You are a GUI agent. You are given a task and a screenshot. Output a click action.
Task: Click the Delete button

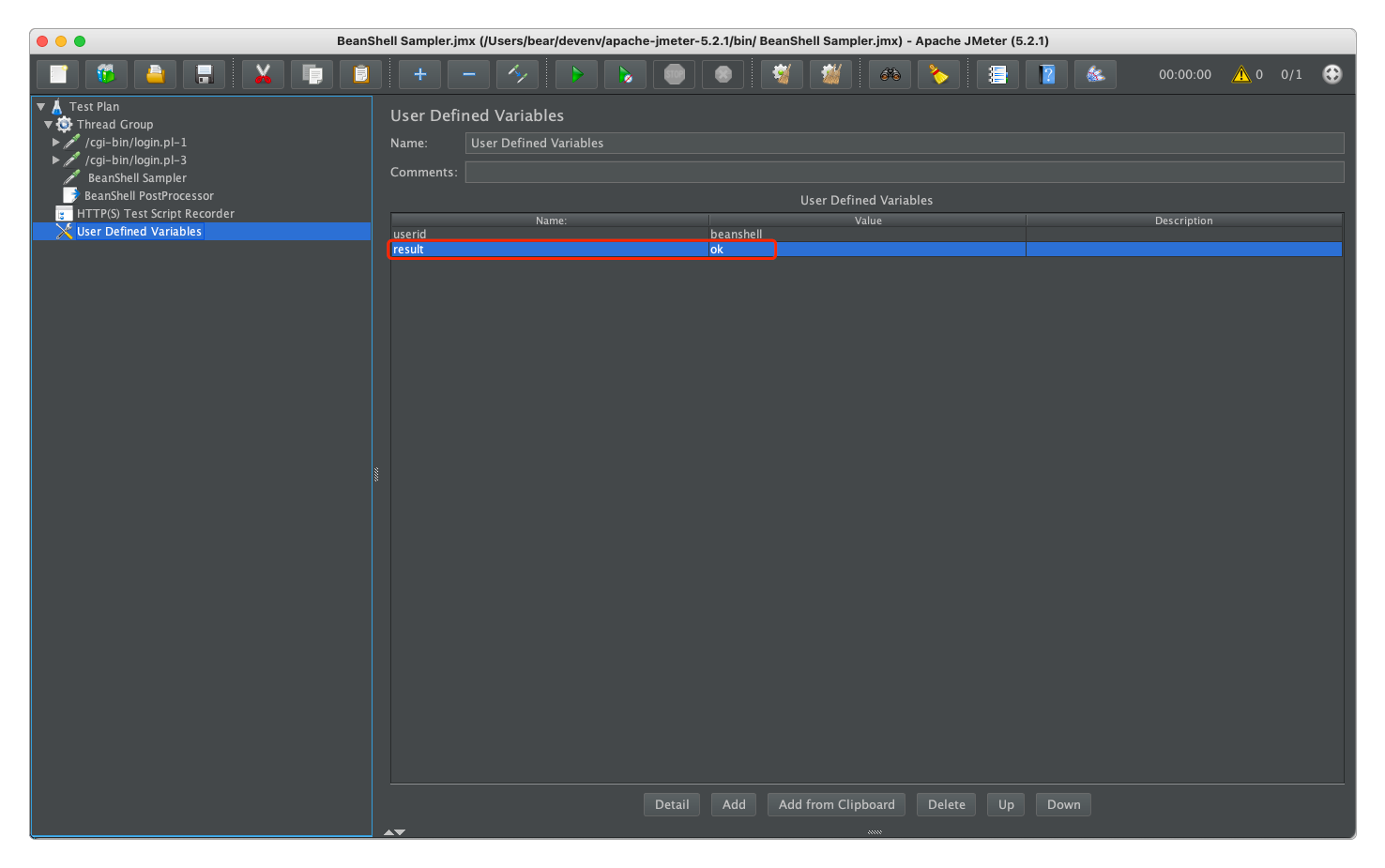pos(947,804)
